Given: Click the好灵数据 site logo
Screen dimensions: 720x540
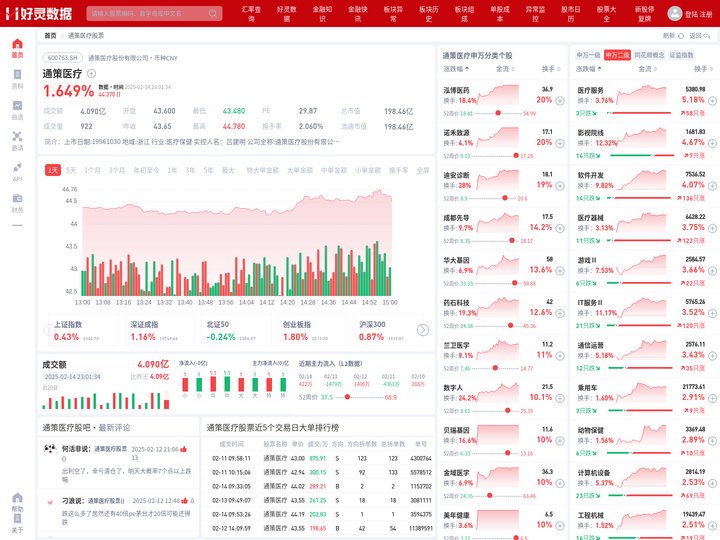Looking at the screenshot, I should pyautogui.click(x=39, y=13).
